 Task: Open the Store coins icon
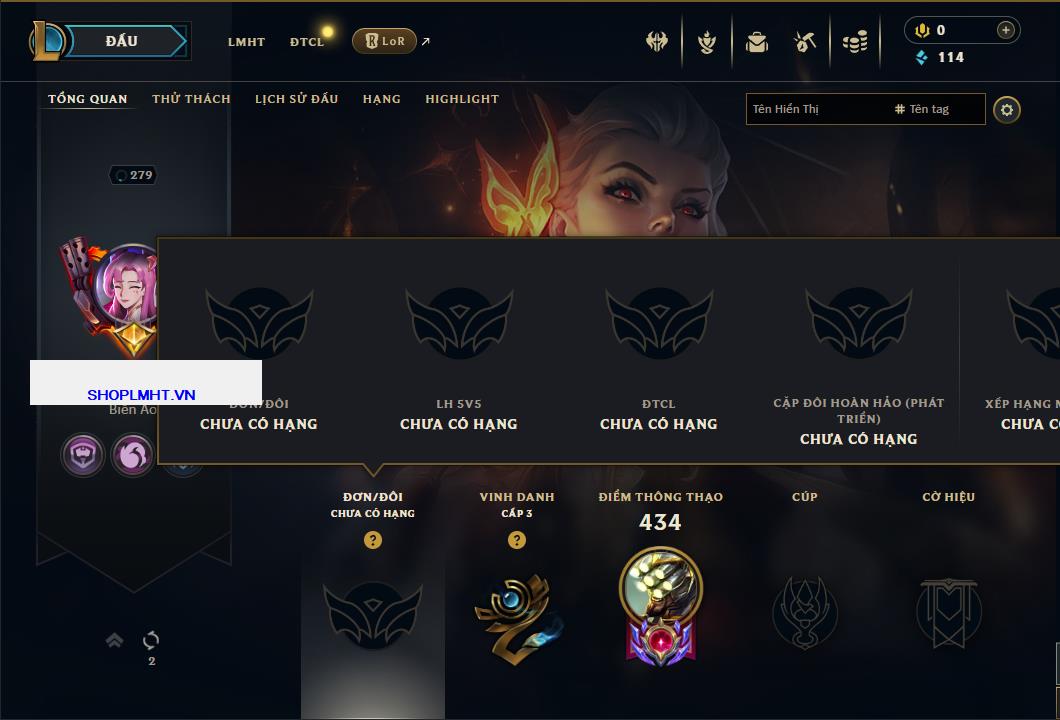[855, 43]
